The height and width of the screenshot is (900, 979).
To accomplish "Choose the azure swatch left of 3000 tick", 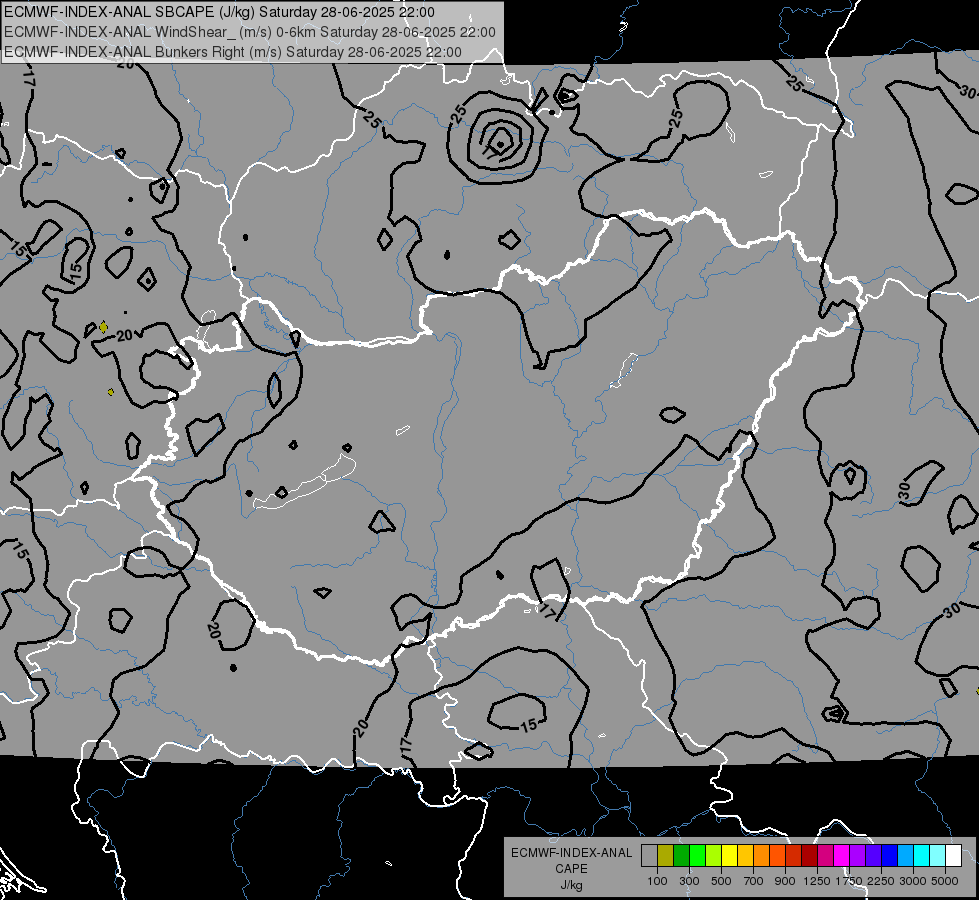I will (905, 855).
